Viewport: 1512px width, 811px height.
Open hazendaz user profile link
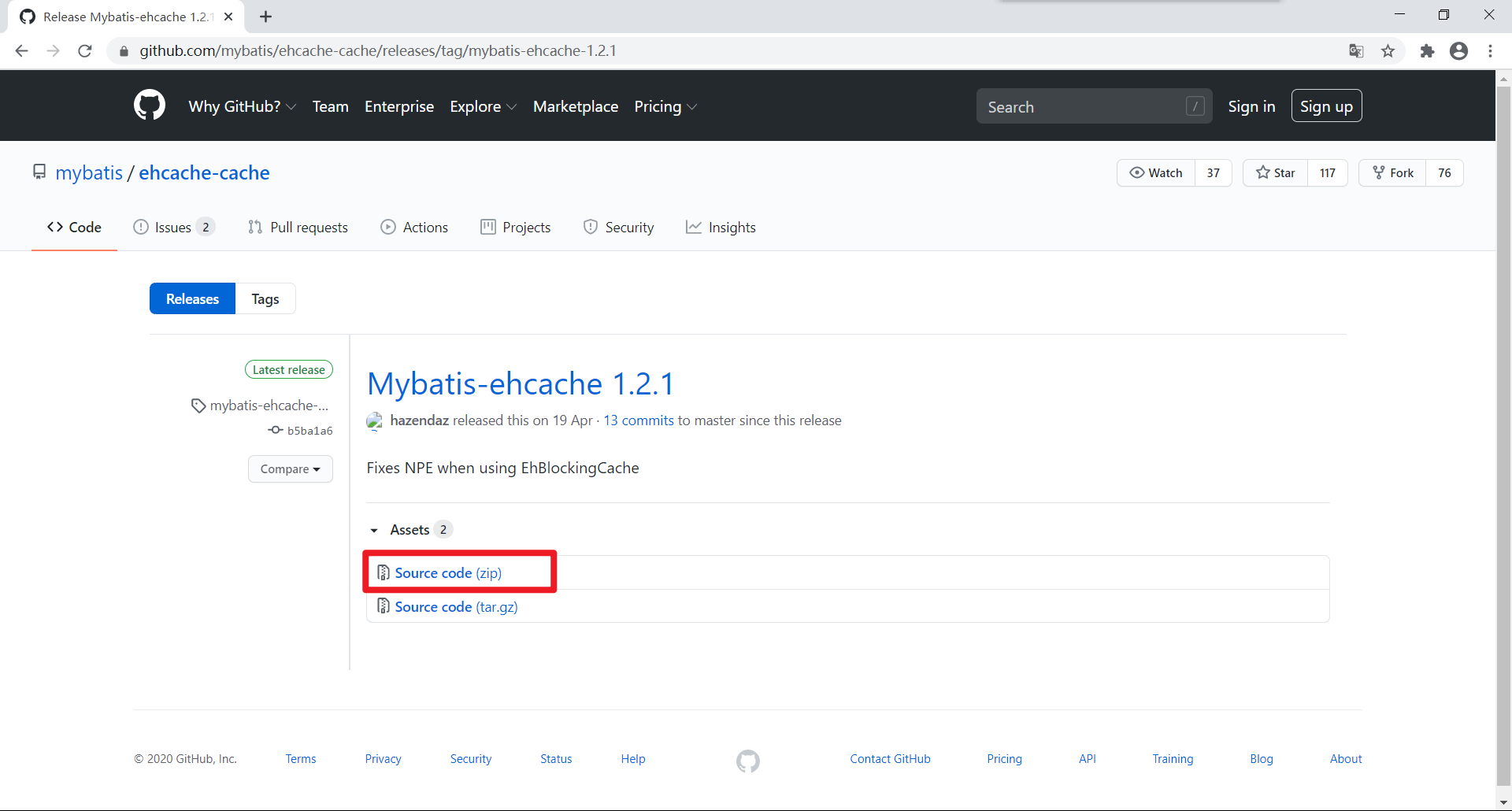coord(419,420)
